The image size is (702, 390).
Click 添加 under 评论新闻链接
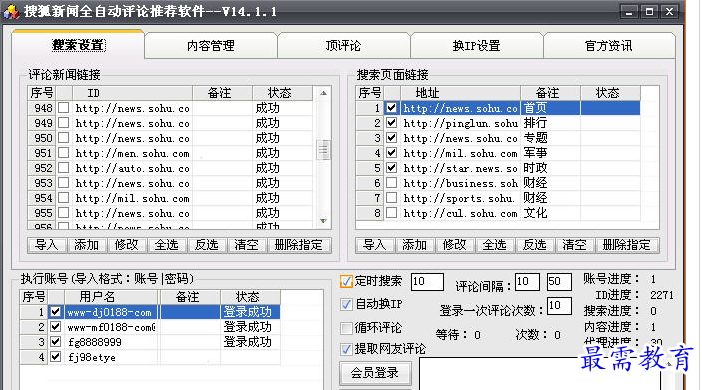tap(87, 245)
